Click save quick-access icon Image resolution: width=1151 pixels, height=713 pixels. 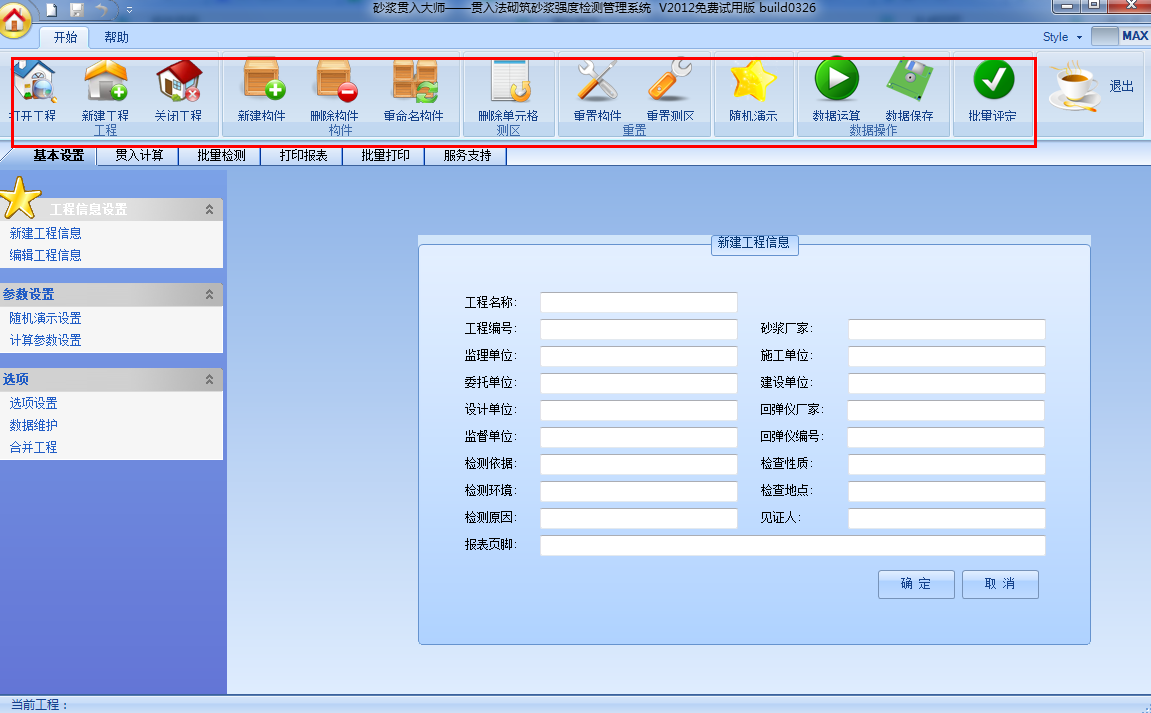point(76,10)
